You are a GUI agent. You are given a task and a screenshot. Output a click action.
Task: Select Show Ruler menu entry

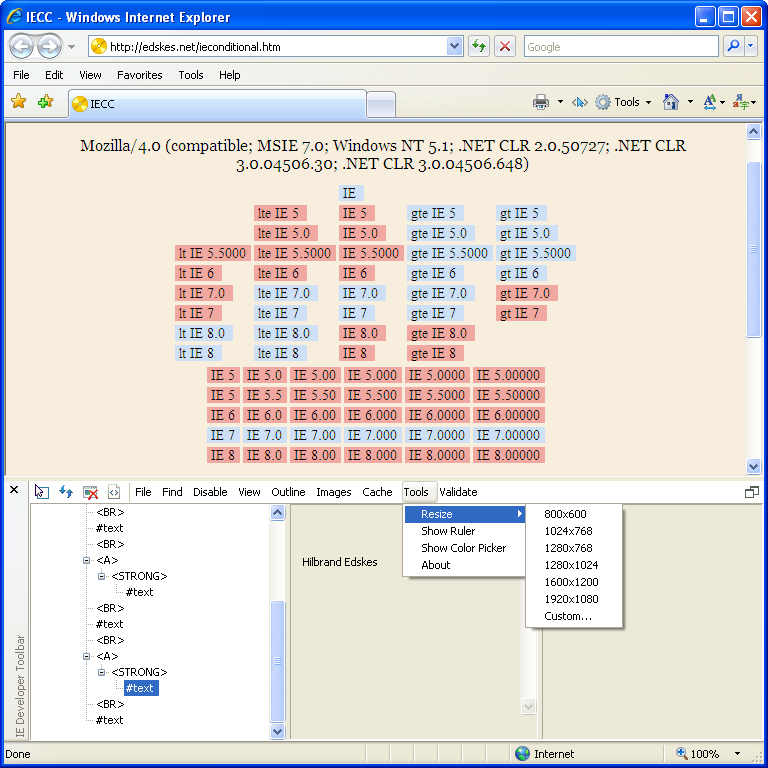tap(448, 531)
